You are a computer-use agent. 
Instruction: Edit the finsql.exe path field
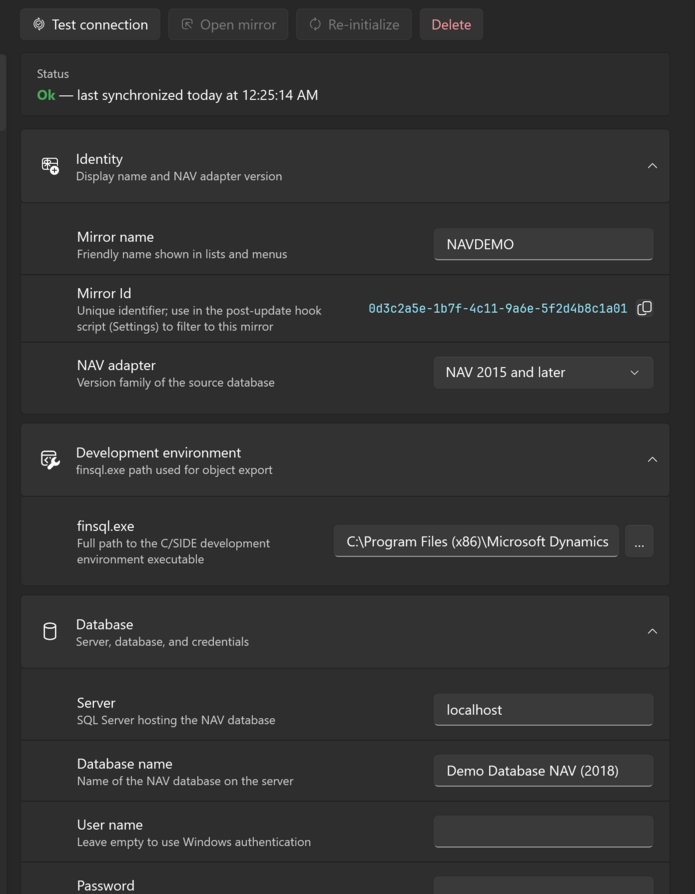(x=477, y=541)
